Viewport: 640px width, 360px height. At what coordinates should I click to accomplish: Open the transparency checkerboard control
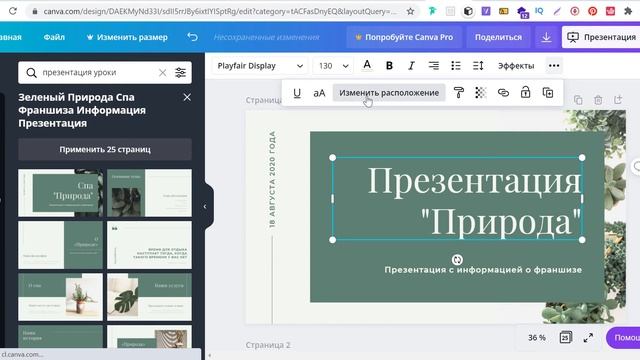click(x=481, y=93)
